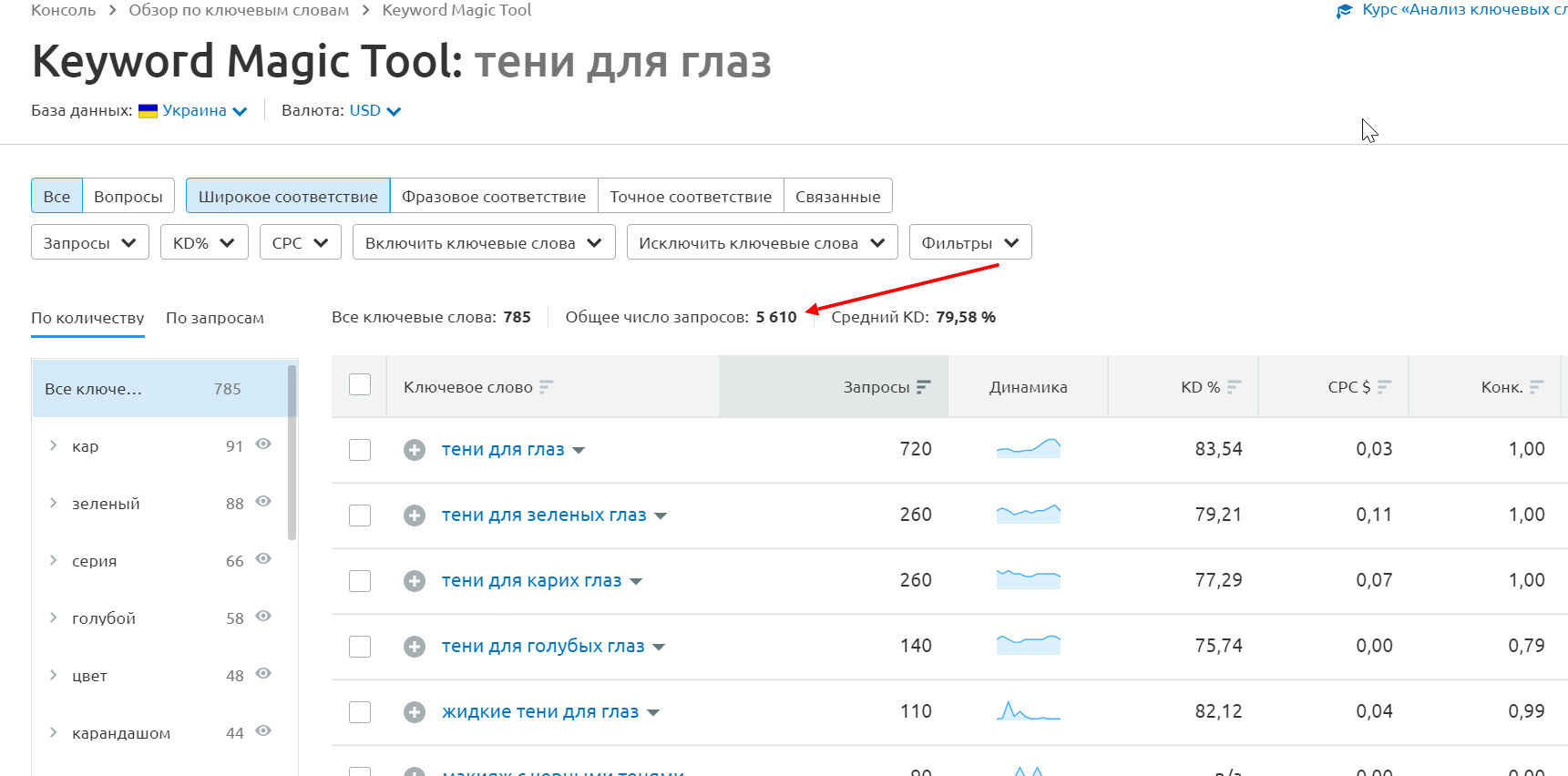Switch to 'По запросам' grouping tab
This screenshot has height=776, width=1568.
[x=215, y=318]
